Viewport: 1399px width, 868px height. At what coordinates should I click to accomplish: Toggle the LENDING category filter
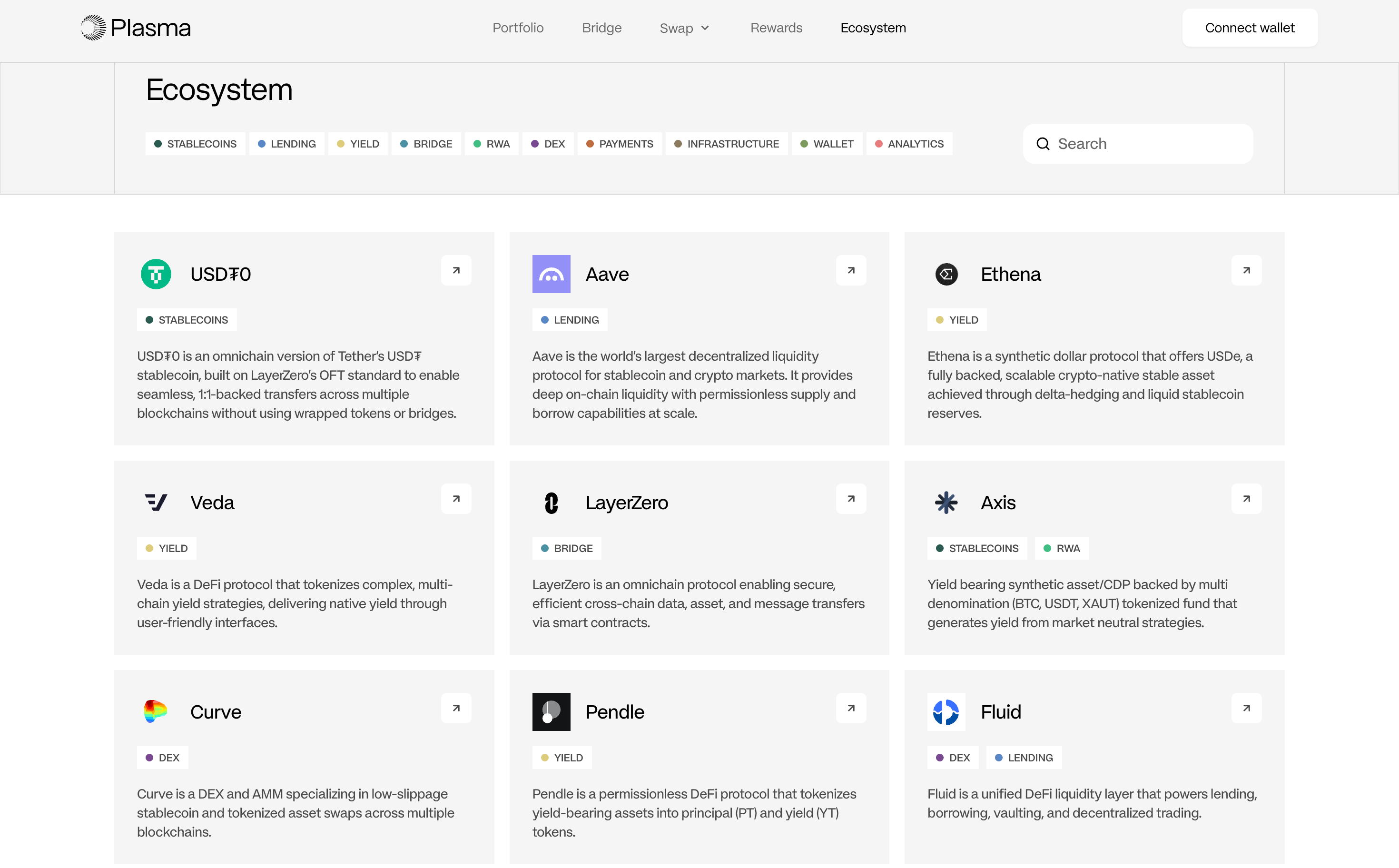tap(286, 144)
